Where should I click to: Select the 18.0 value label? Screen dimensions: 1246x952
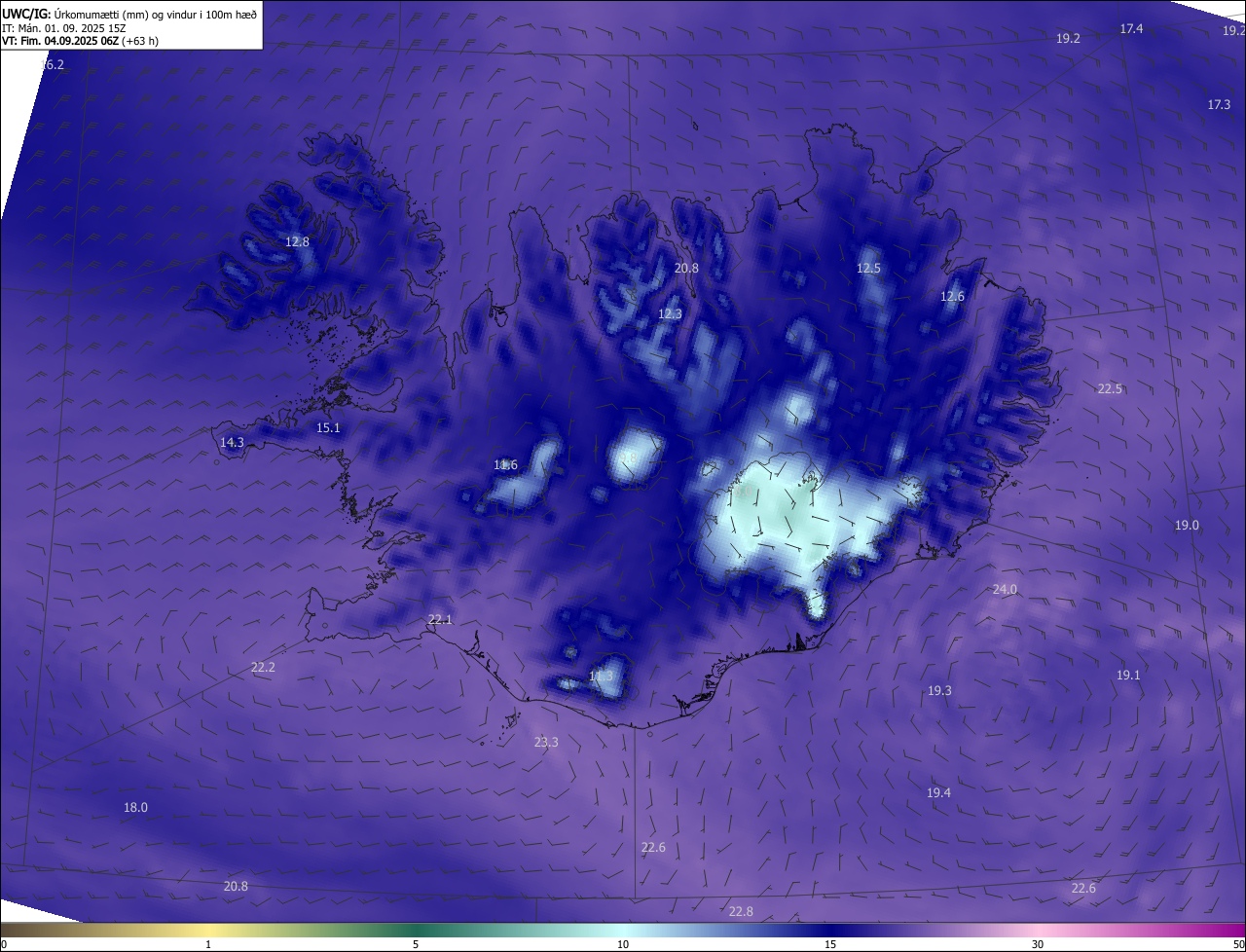(135, 808)
